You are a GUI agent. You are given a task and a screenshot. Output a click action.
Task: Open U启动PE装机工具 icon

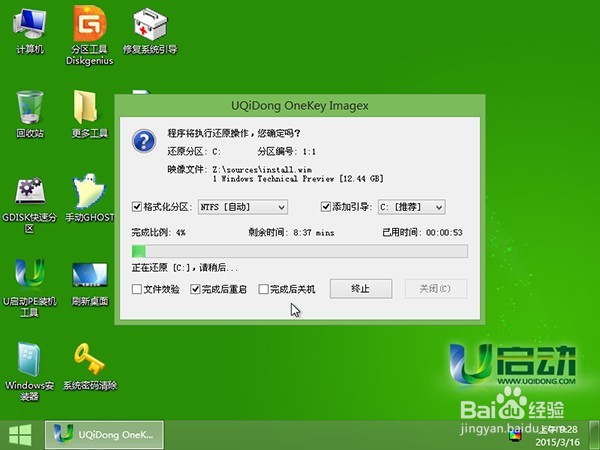29,288
